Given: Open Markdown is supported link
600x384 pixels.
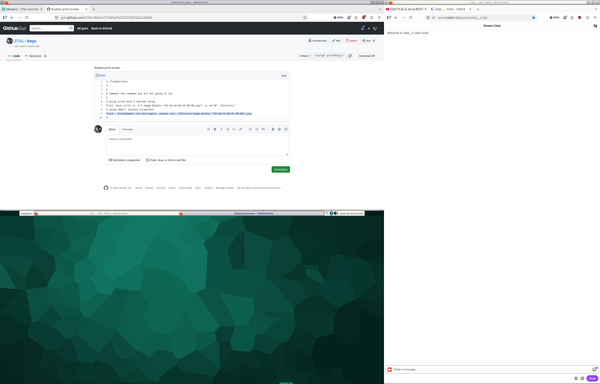Looking at the screenshot, I should point(124,160).
